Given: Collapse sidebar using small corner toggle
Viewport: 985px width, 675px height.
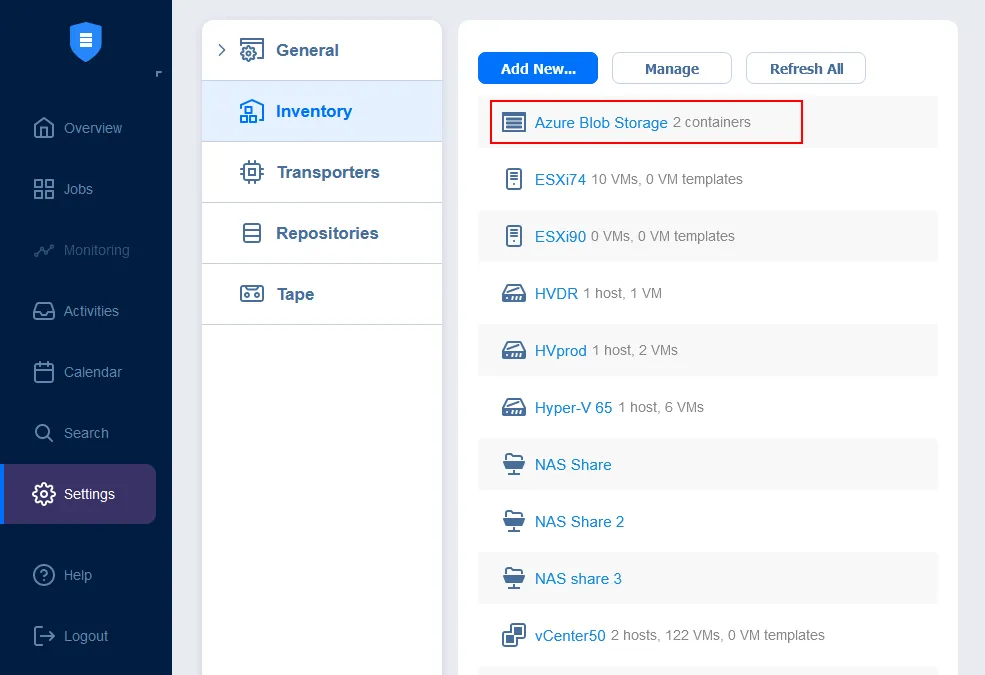Looking at the screenshot, I should point(158,74).
